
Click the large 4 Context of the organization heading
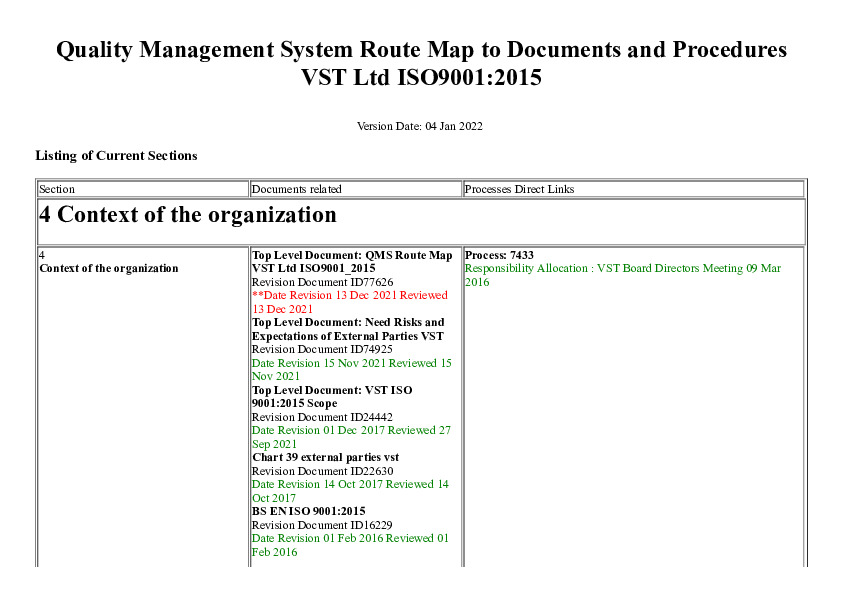[187, 215]
